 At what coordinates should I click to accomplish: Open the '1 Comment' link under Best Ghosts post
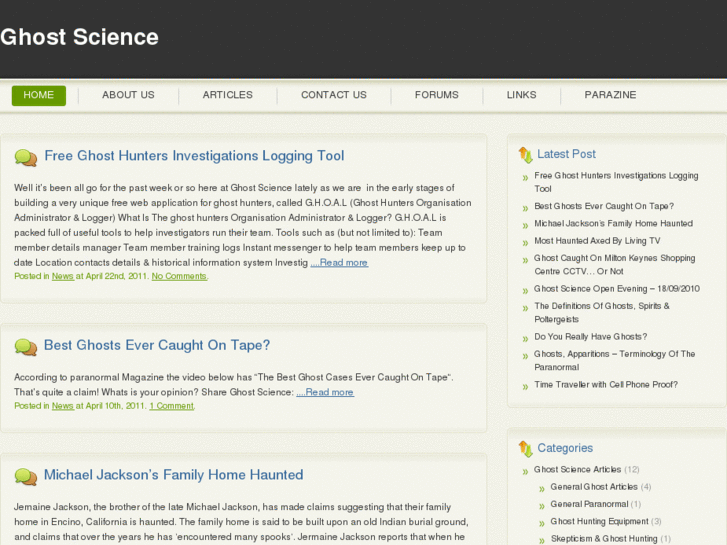click(172, 406)
